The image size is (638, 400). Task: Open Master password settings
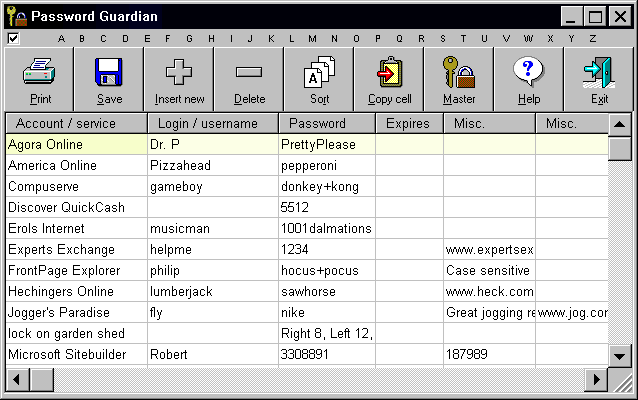pyautogui.click(x=459, y=79)
